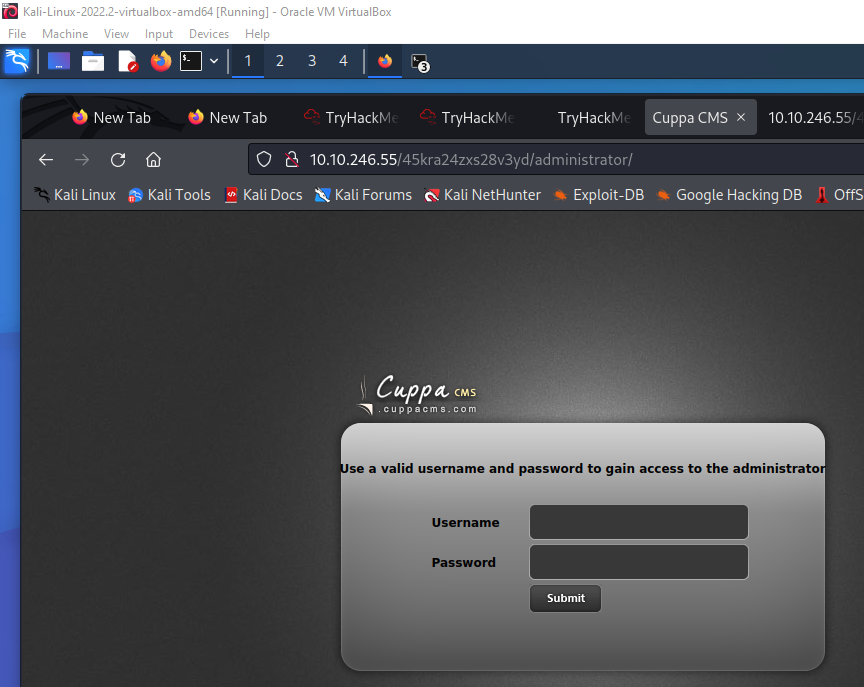The image size is (864, 687).
Task: Open the Kali Linux bookmark
Action: tap(74, 195)
